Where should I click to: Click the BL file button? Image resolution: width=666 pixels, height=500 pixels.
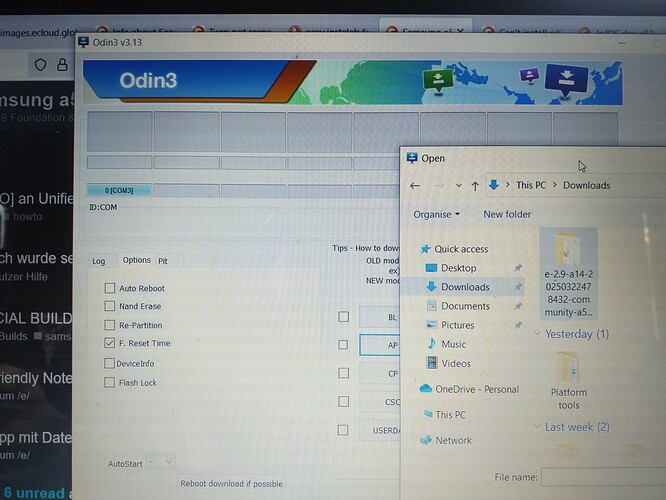(x=380, y=317)
